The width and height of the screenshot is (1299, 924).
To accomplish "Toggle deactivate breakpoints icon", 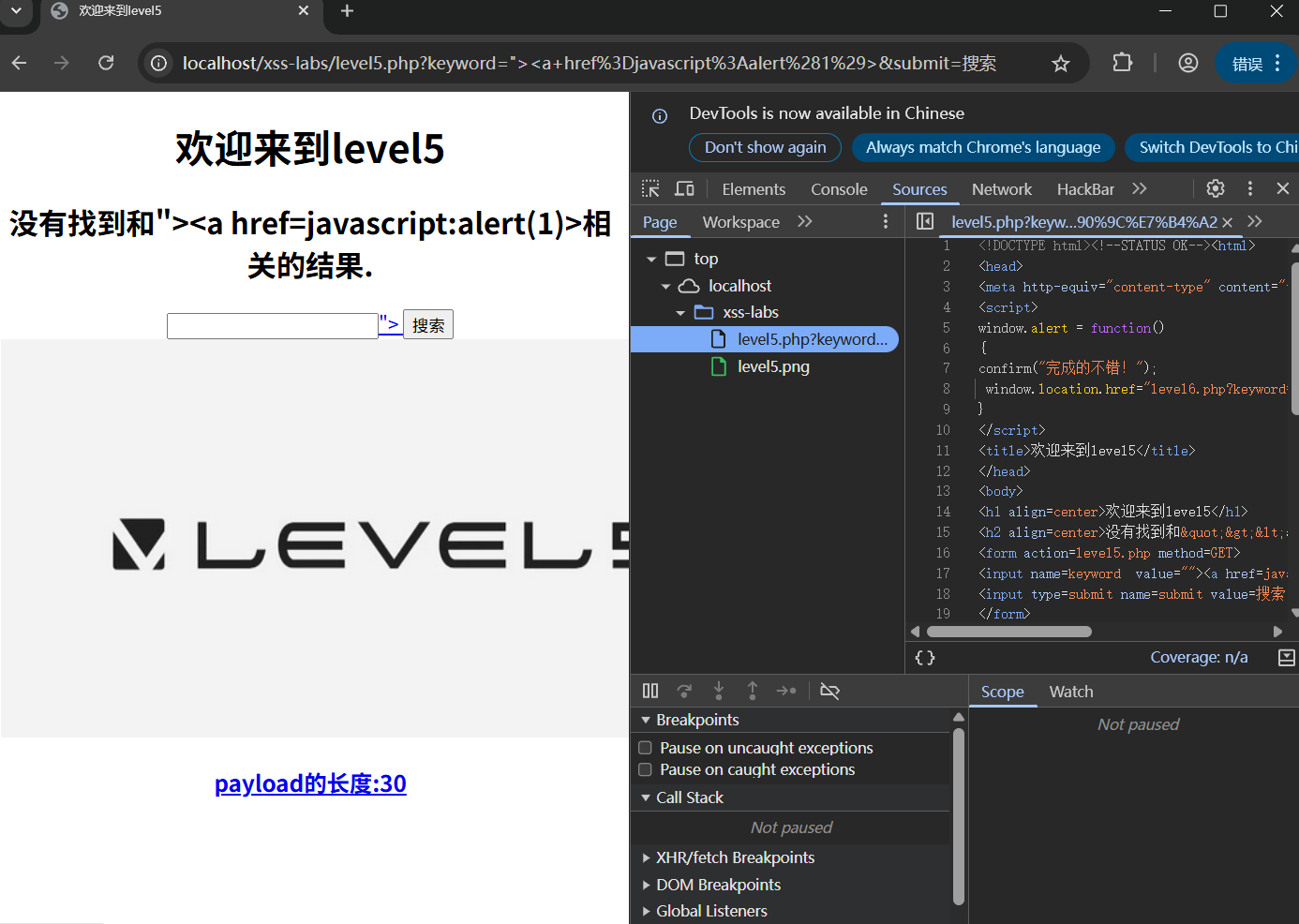I will (x=829, y=691).
